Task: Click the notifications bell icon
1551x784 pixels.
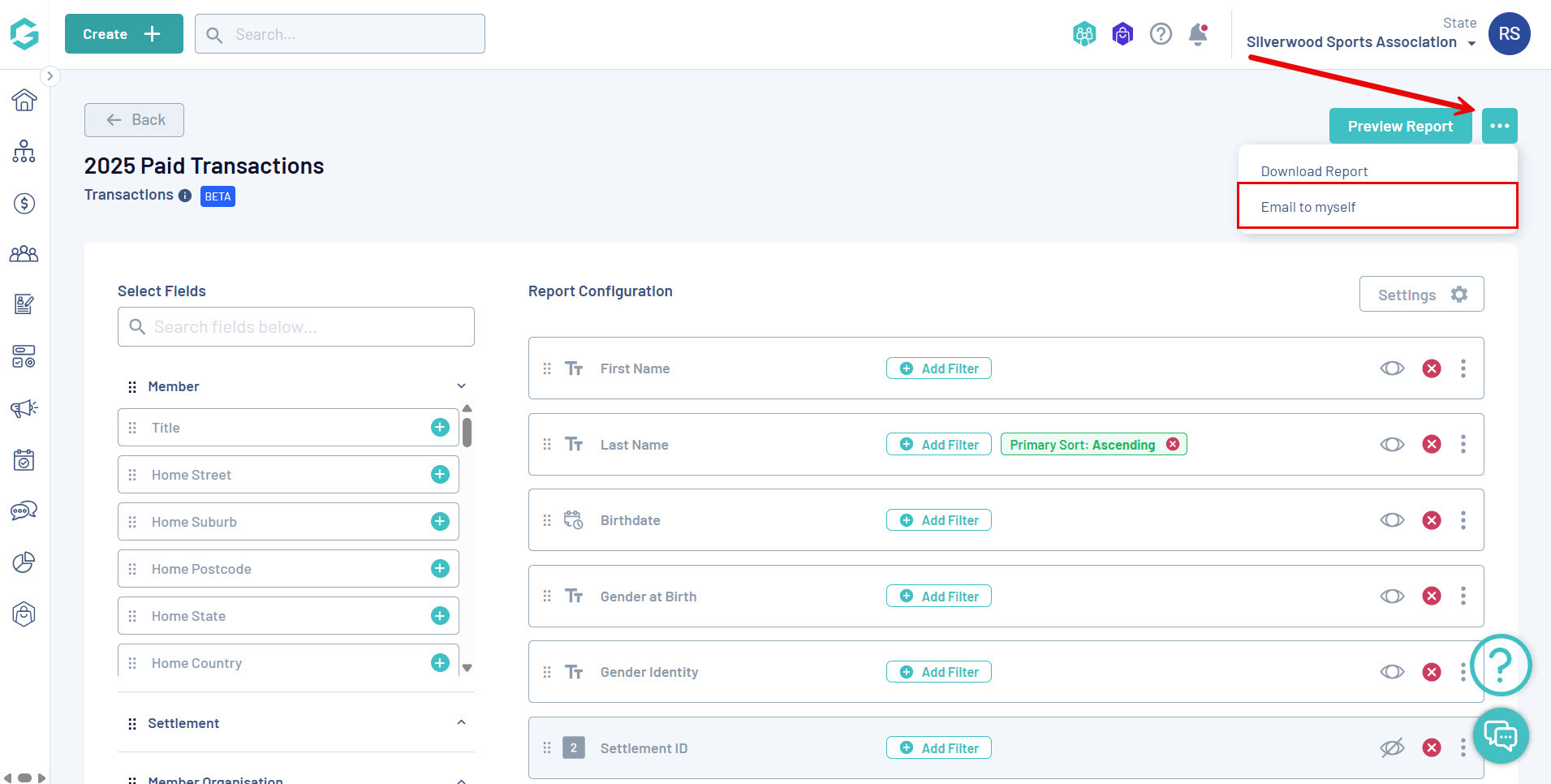Action: click(x=1198, y=34)
